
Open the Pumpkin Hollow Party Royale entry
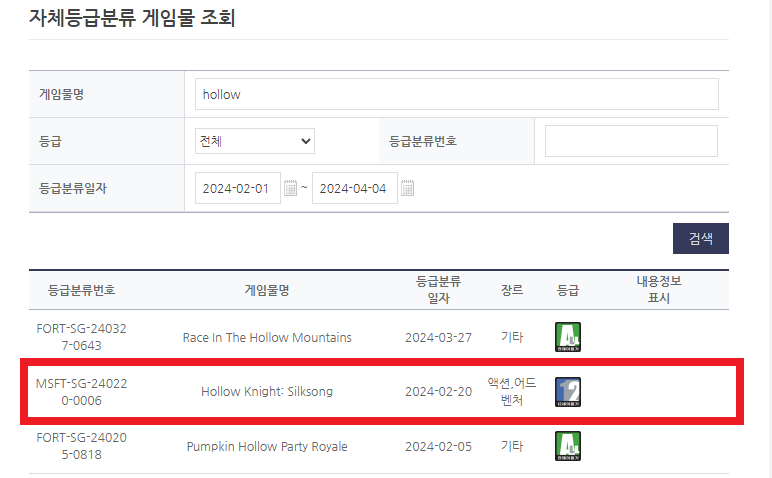[267, 446]
